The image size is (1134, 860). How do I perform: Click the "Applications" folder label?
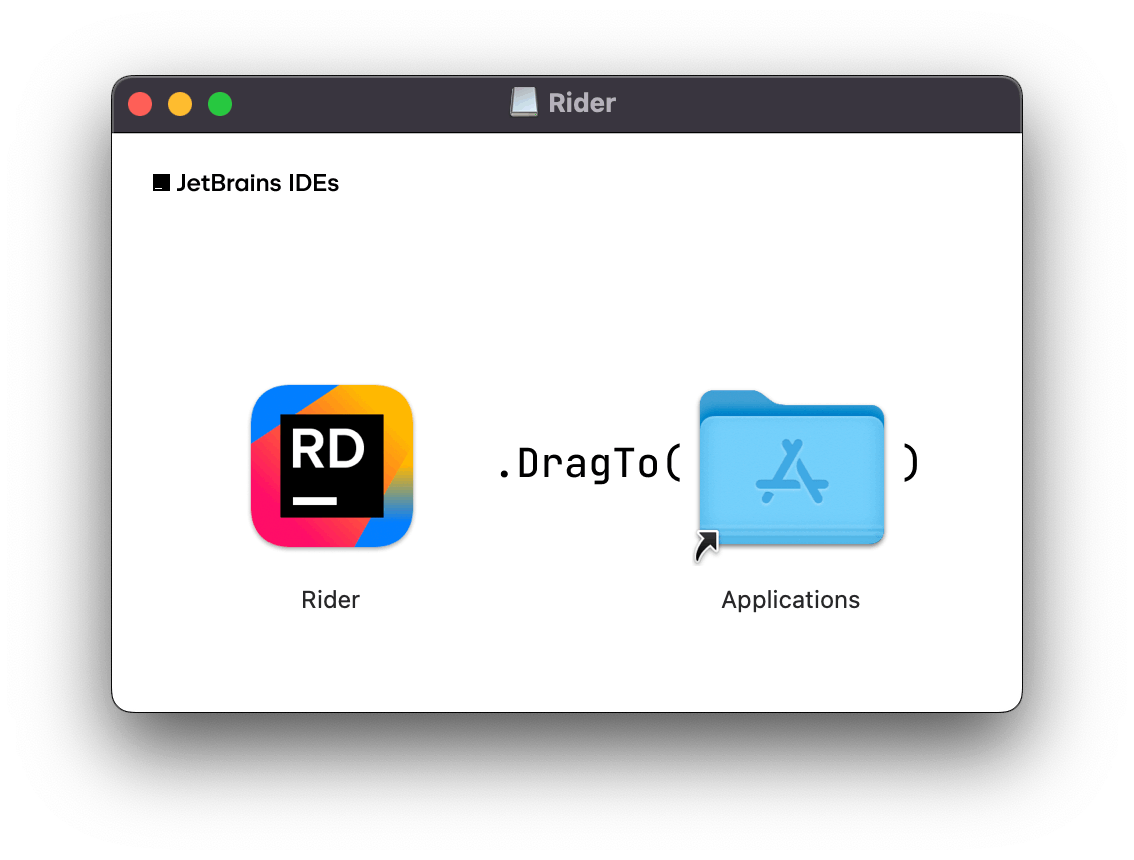pos(790,600)
